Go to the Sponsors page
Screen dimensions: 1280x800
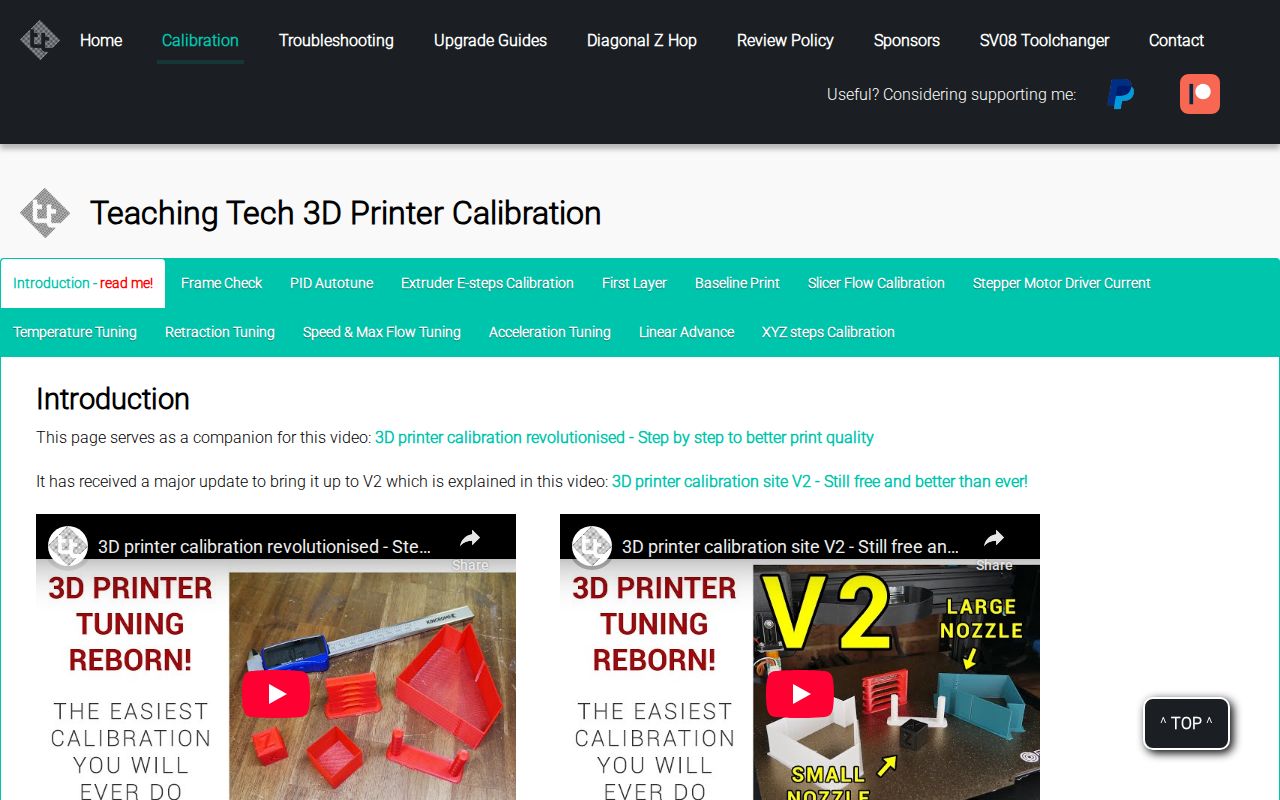click(906, 40)
